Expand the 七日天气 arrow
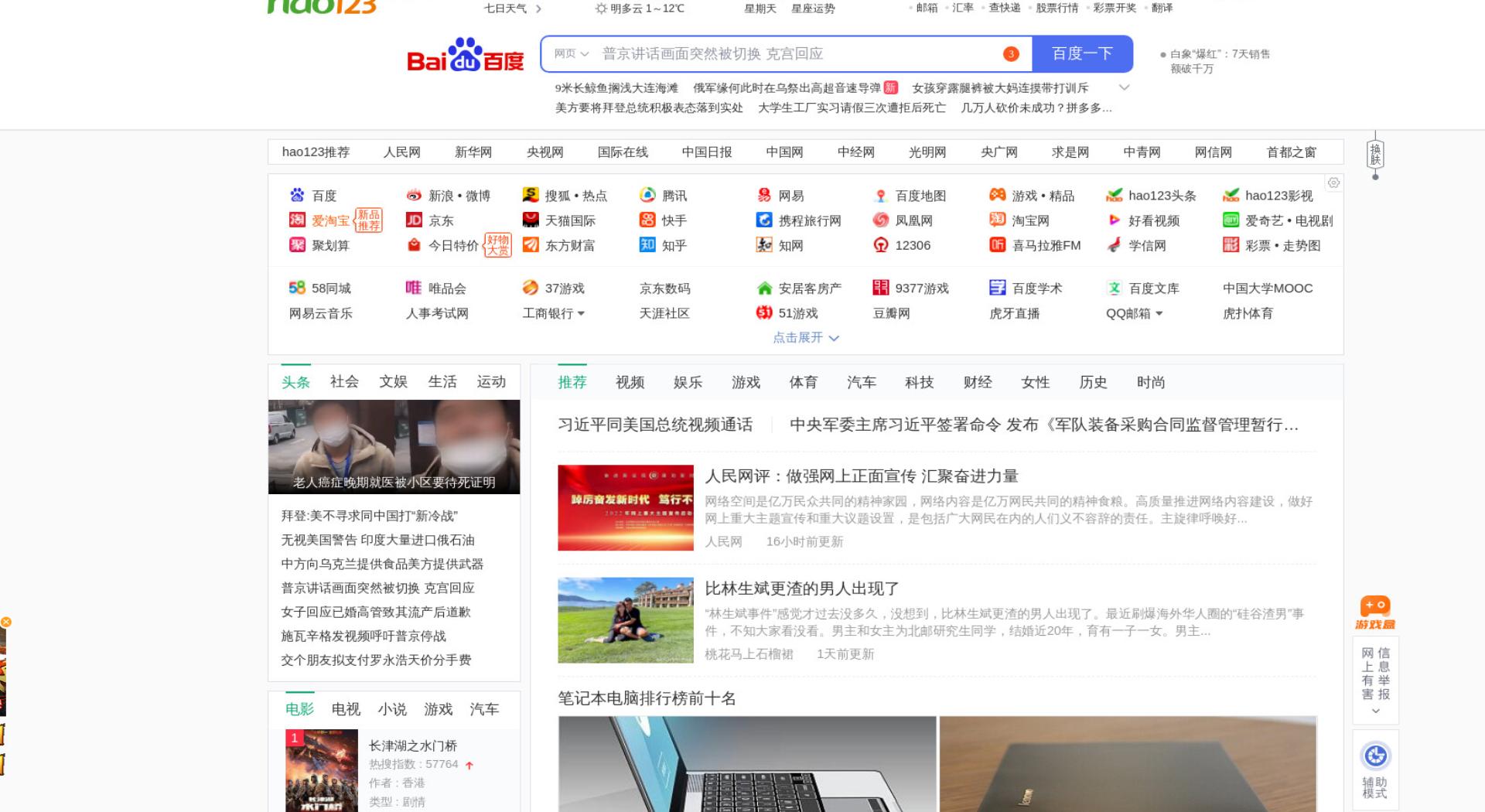The image size is (1485, 812). (538, 9)
